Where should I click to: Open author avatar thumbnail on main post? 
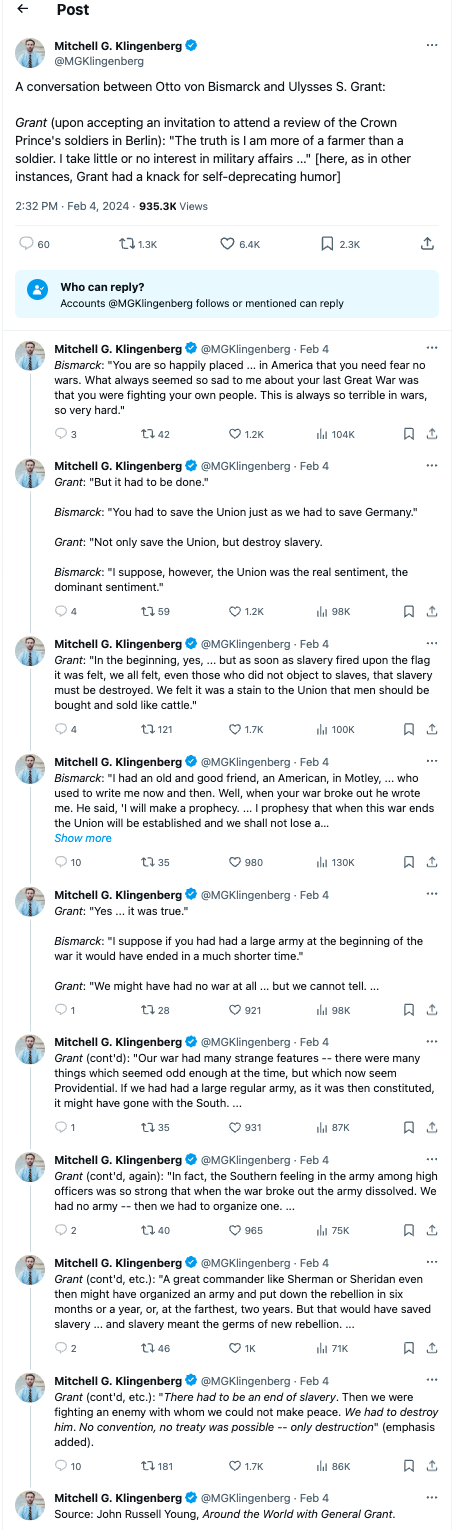[30, 53]
